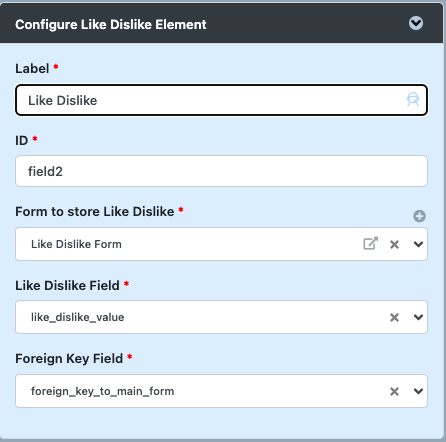Click the like_dislike_value combo box text
Screen dimensions: 446x442
pyautogui.click(x=78, y=317)
